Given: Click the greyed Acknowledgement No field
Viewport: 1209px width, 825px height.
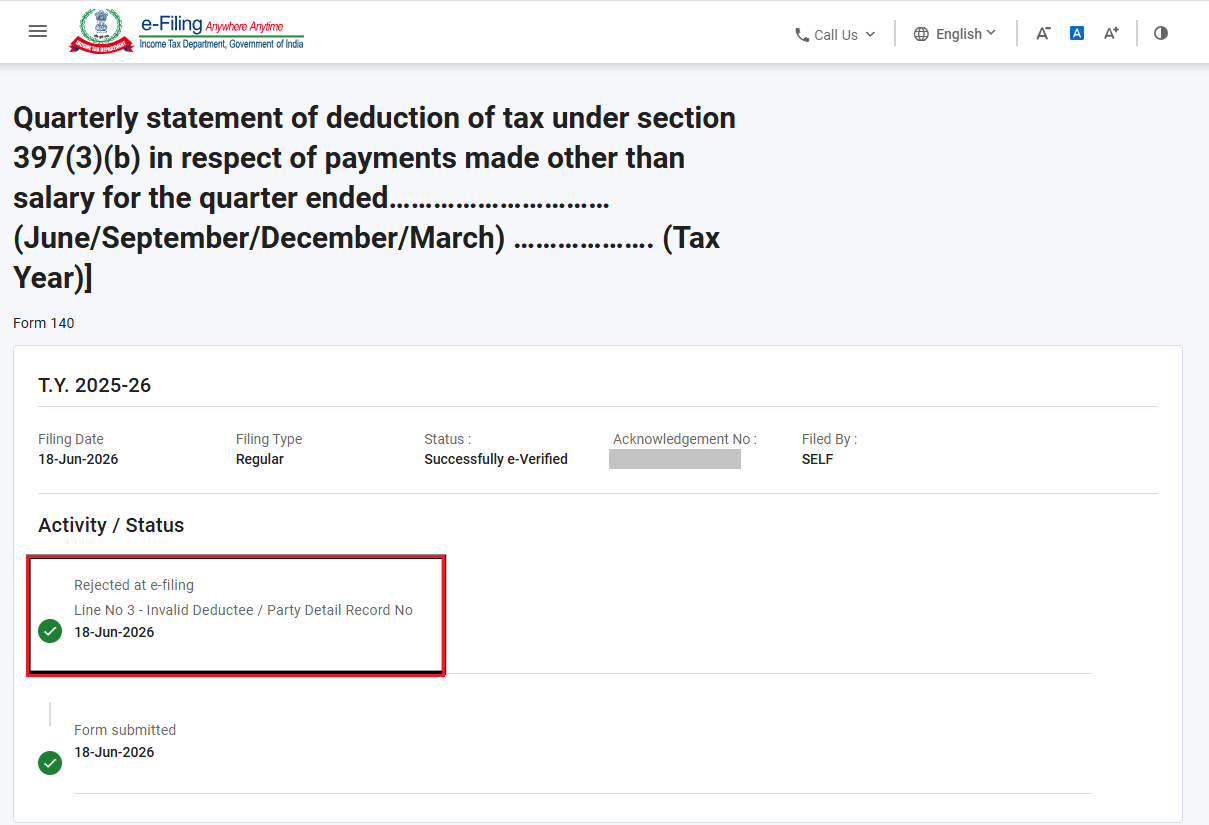Looking at the screenshot, I should tap(675, 459).
